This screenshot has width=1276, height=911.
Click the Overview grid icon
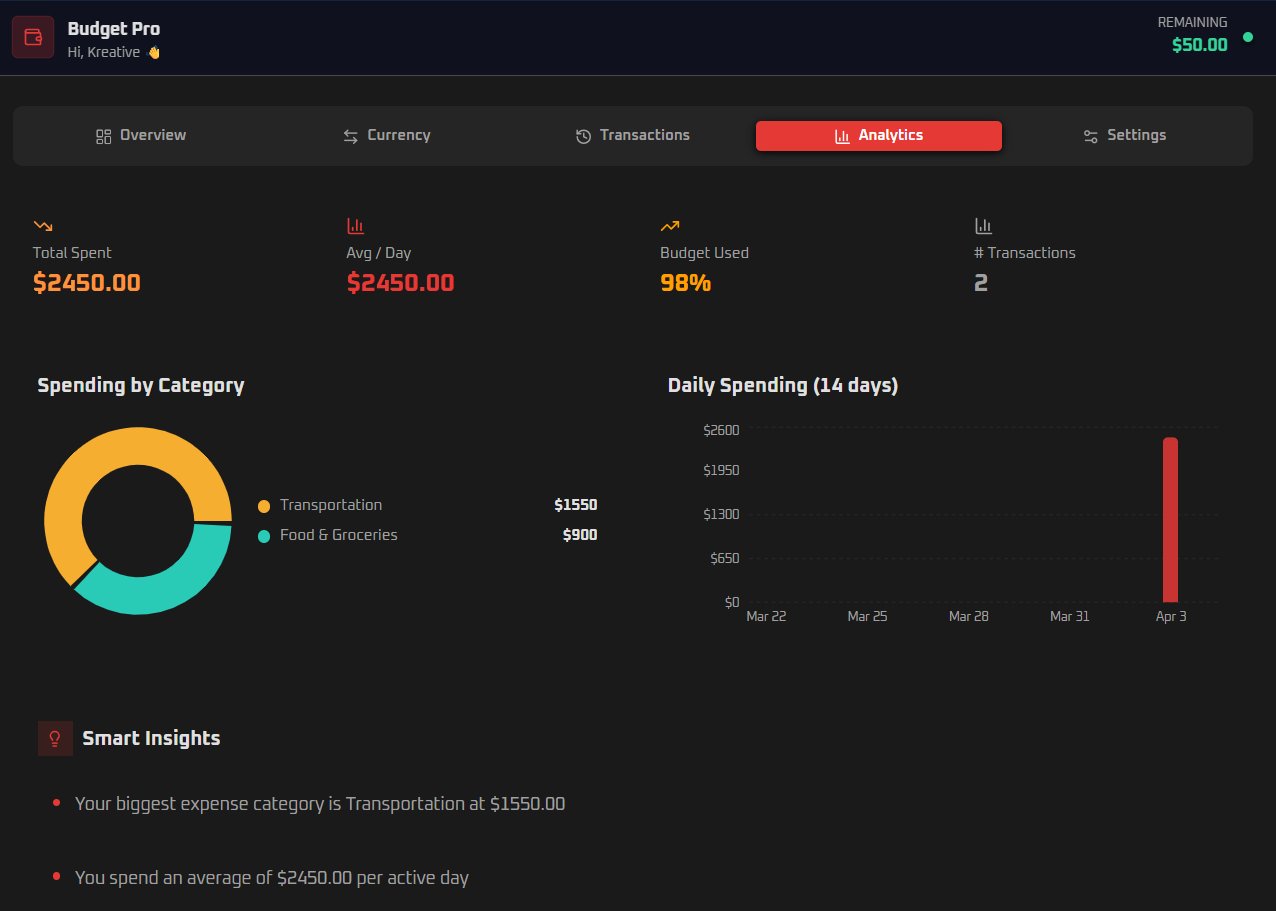[103, 136]
